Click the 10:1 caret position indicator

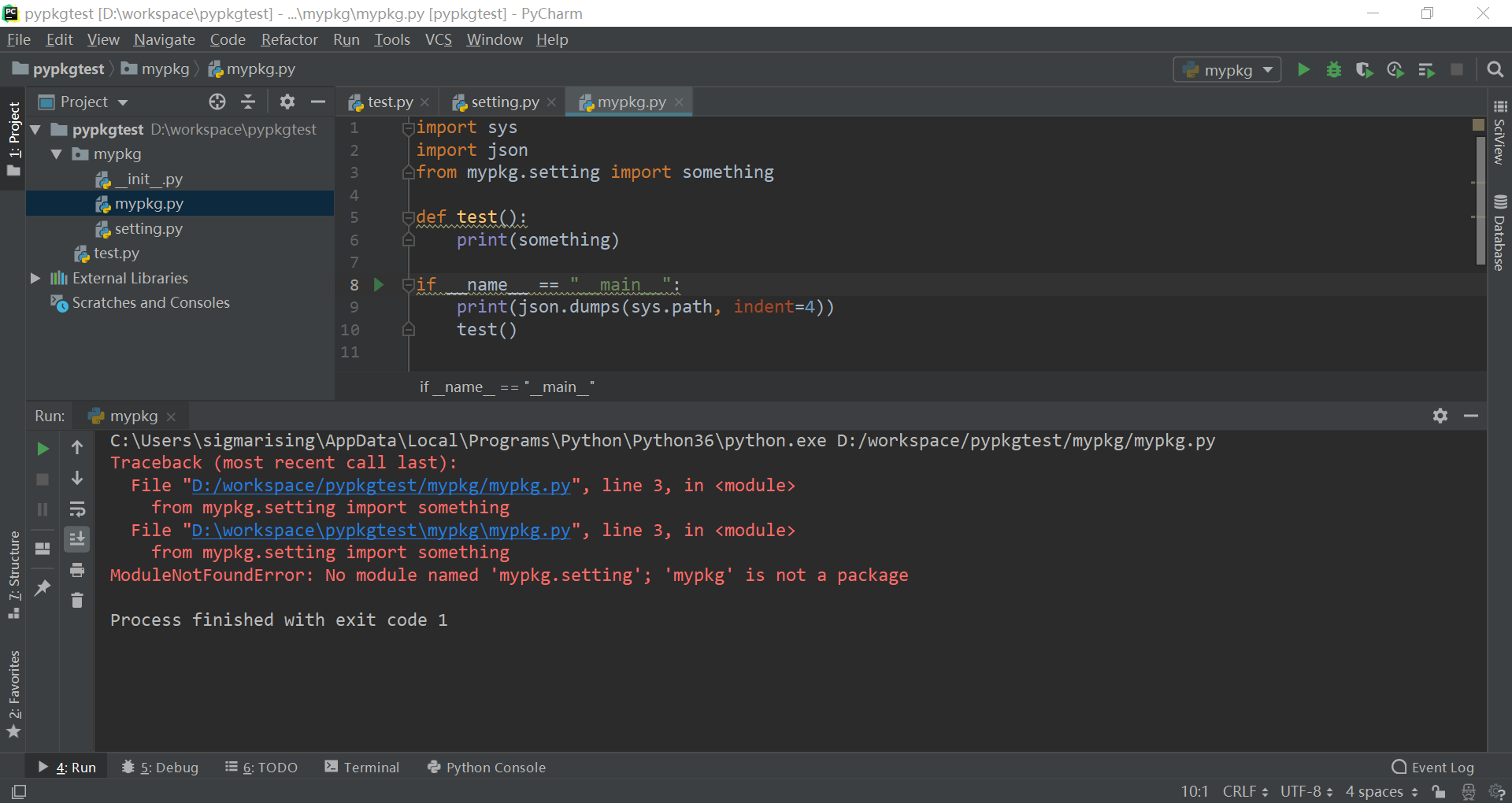(1195, 791)
